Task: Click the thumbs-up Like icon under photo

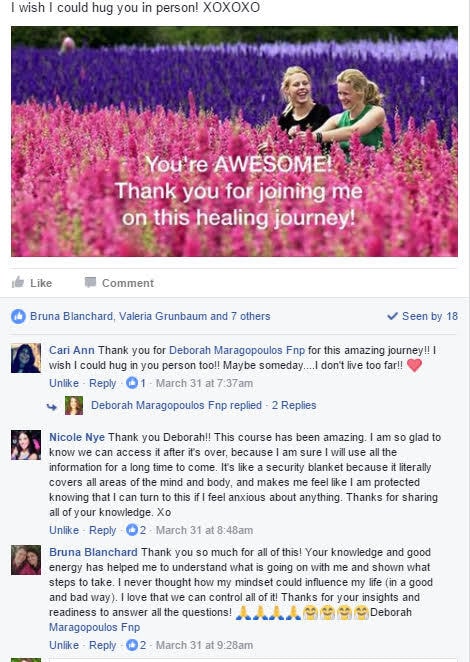Action: click(18, 282)
